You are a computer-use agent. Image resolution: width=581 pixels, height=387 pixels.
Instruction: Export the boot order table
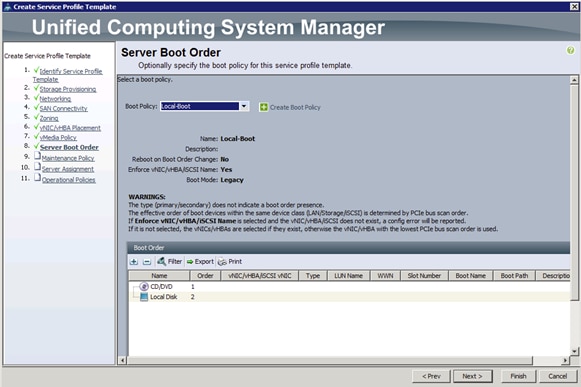point(200,262)
